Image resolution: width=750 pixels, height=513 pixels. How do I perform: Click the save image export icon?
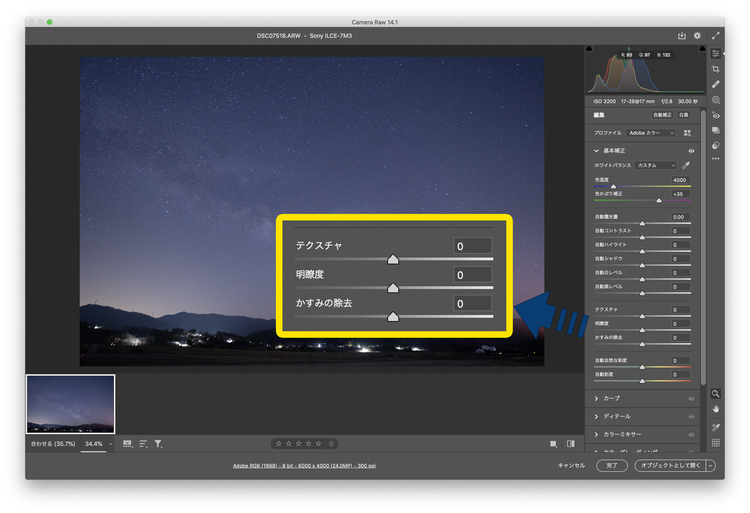click(x=682, y=36)
